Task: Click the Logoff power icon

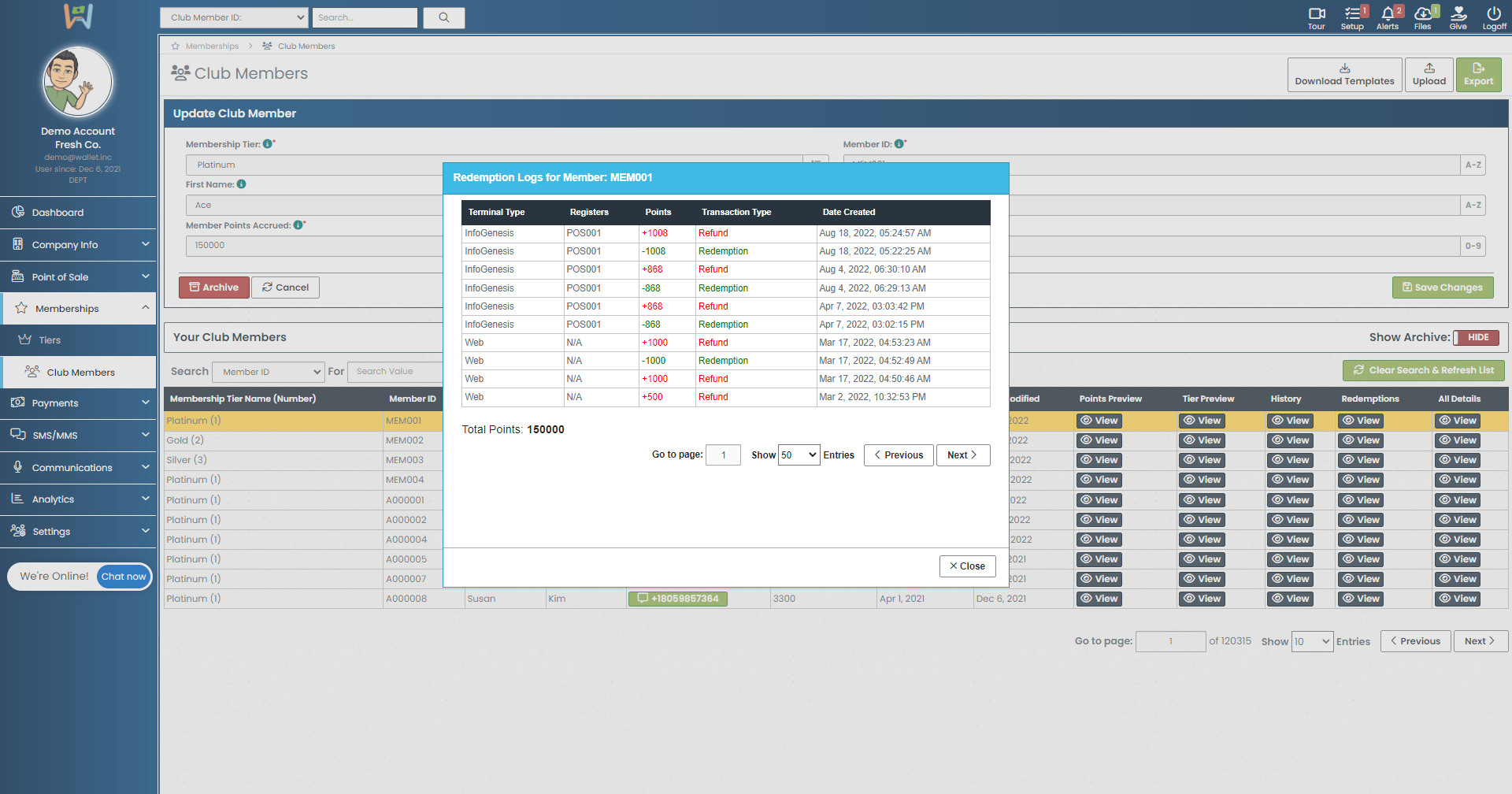Action: point(1494,14)
